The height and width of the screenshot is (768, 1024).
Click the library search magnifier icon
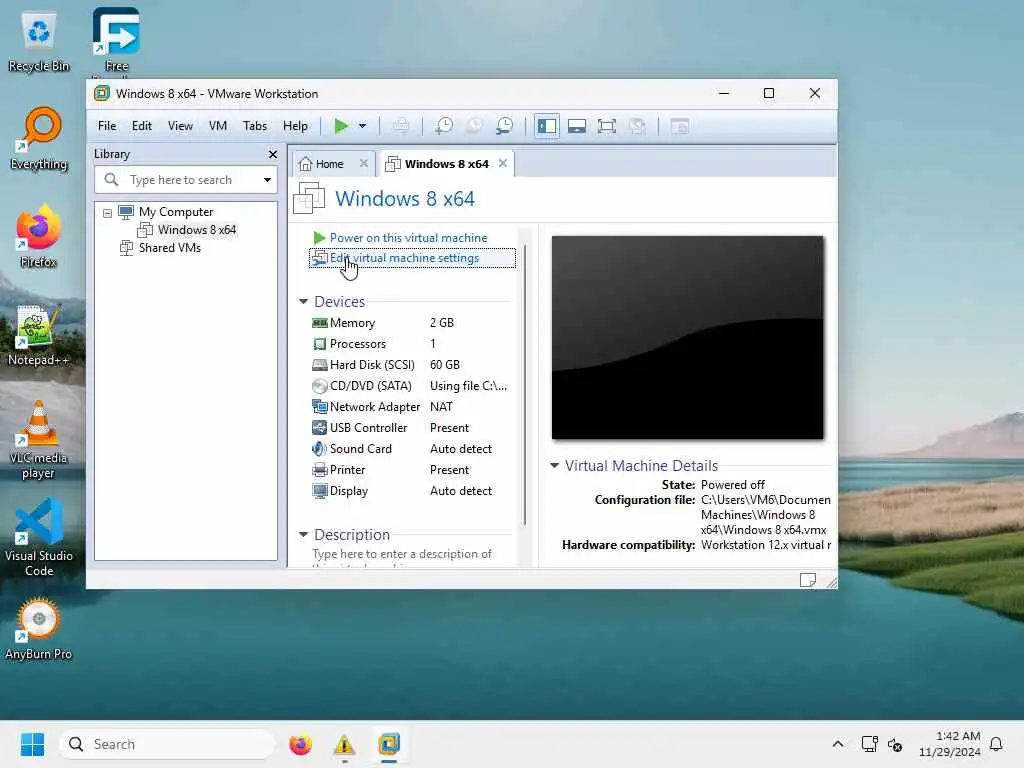coord(112,179)
